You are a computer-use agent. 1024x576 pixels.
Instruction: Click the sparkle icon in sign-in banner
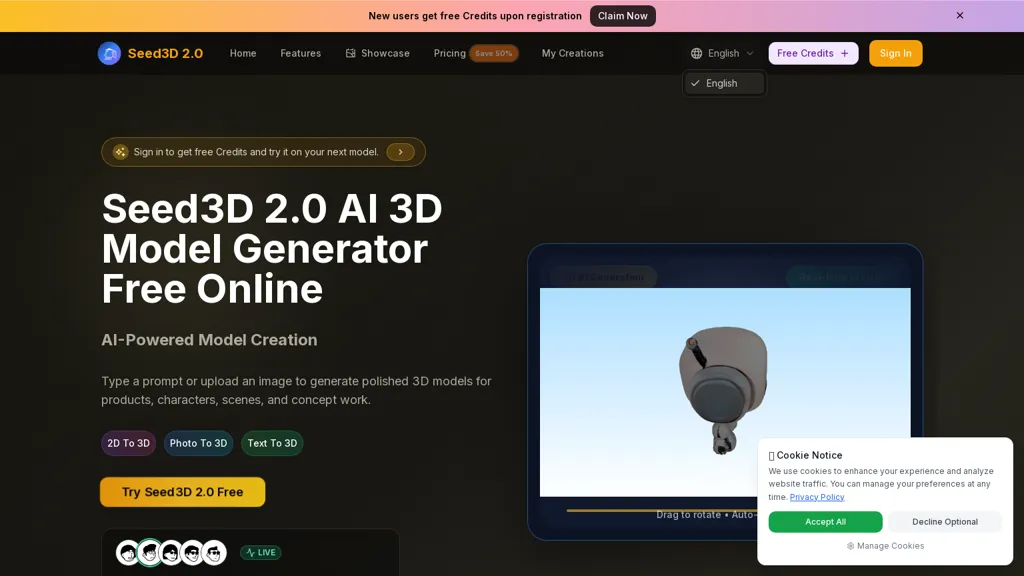(x=120, y=152)
